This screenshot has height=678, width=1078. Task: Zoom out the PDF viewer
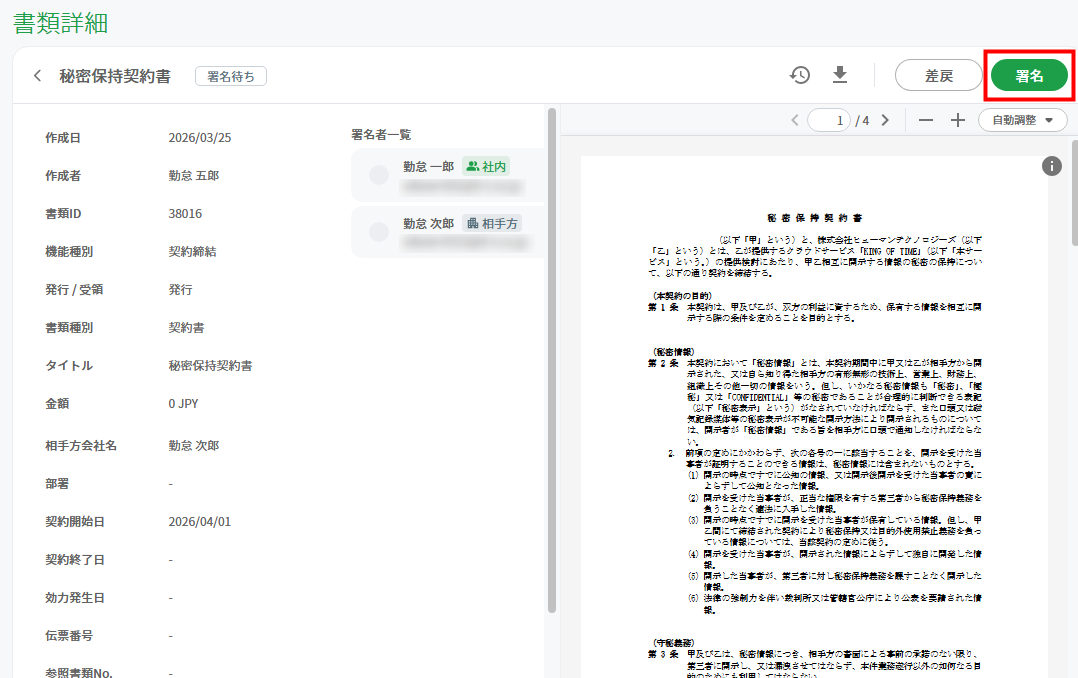point(926,120)
